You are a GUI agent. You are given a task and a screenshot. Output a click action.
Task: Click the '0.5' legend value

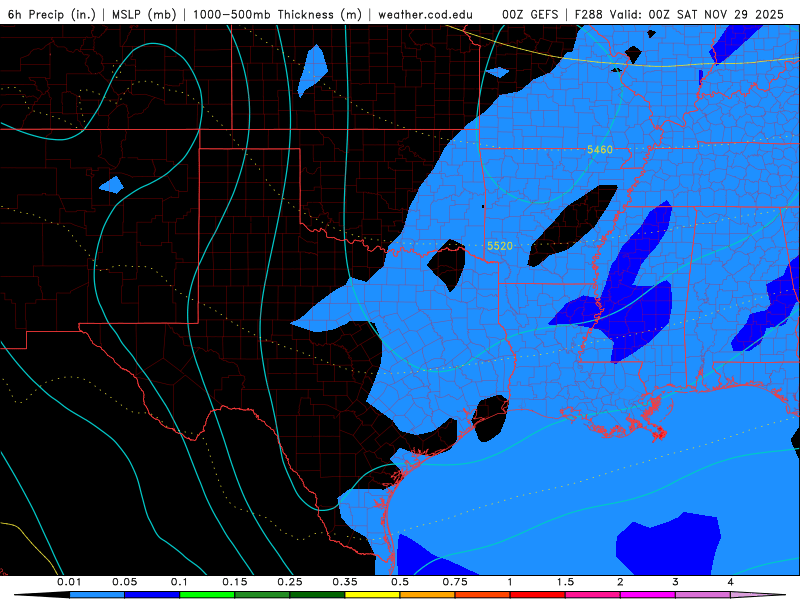coord(400,582)
